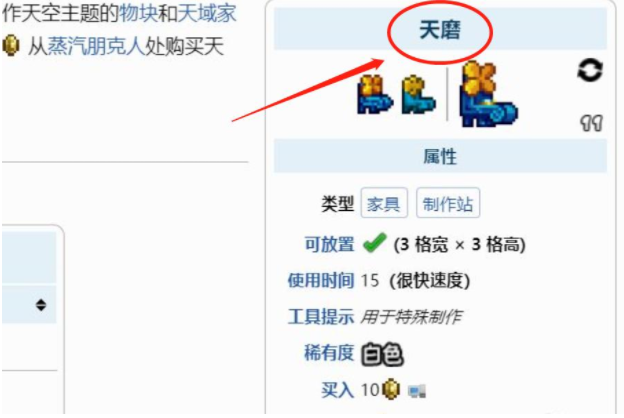
Task: Click the 使用时间 property link
Action: tap(321, 280)
